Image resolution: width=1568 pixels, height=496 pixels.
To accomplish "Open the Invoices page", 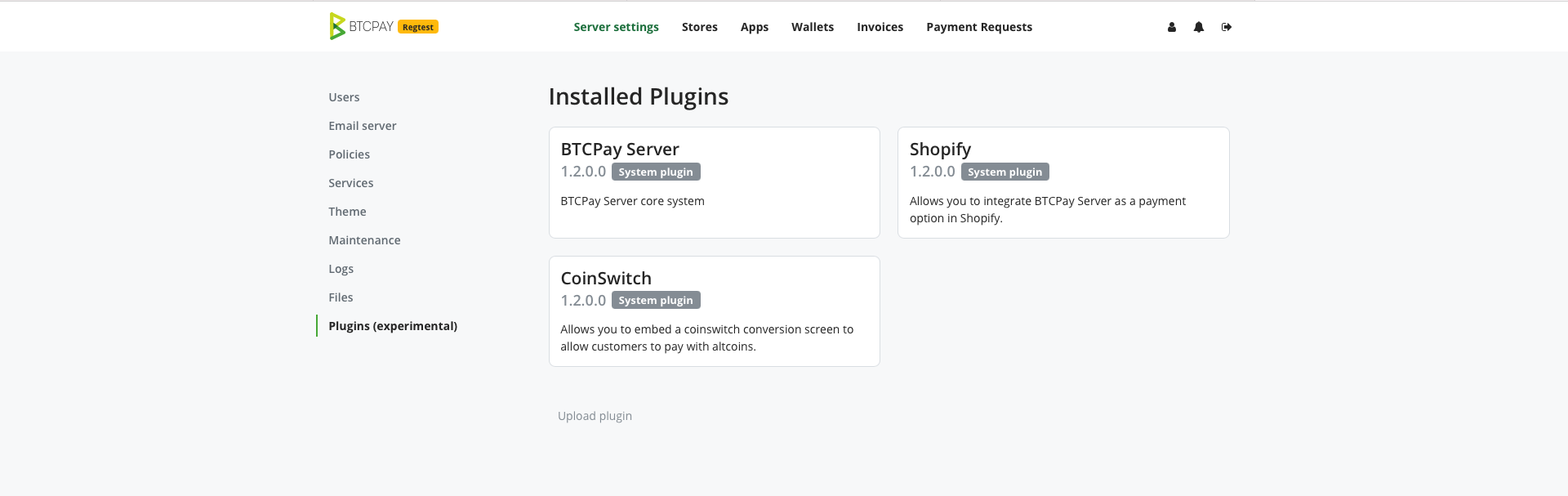I will 880,27.
